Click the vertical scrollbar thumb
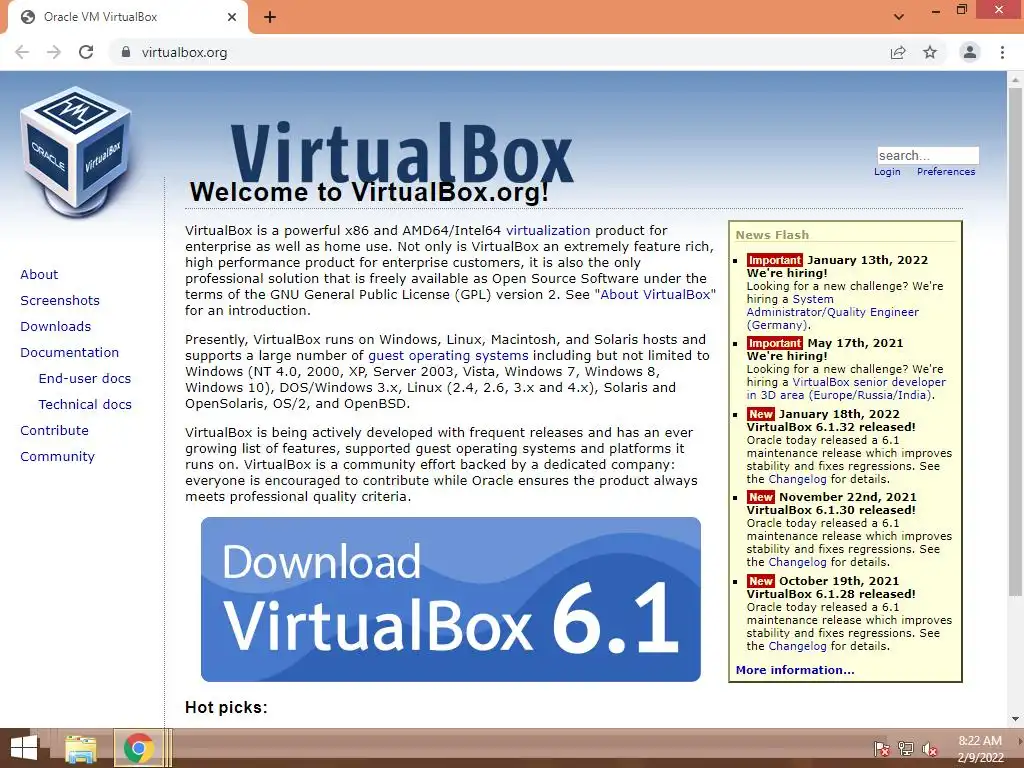The image size is (1024, 768). click(x=1016, y=342)
